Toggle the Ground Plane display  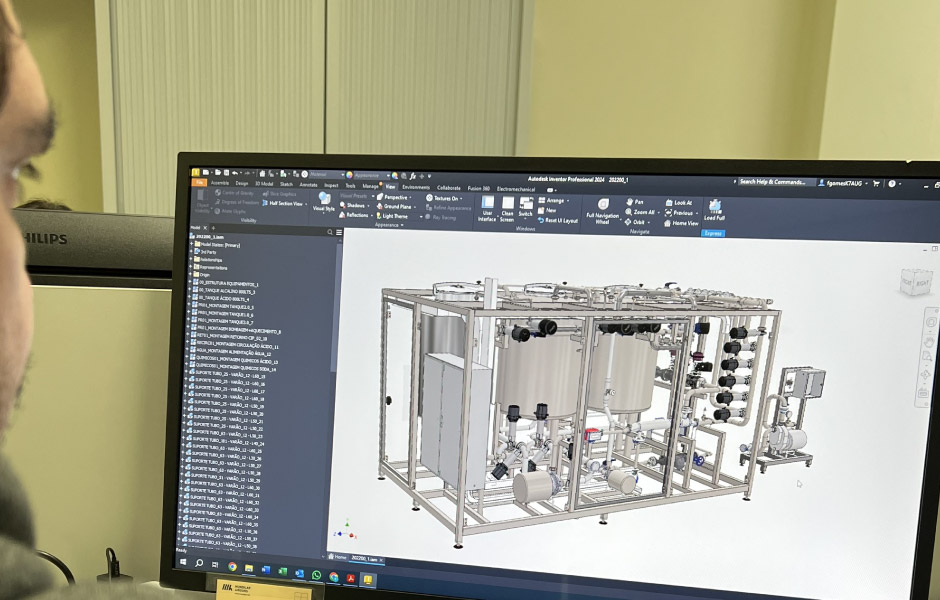click(395, 207)
